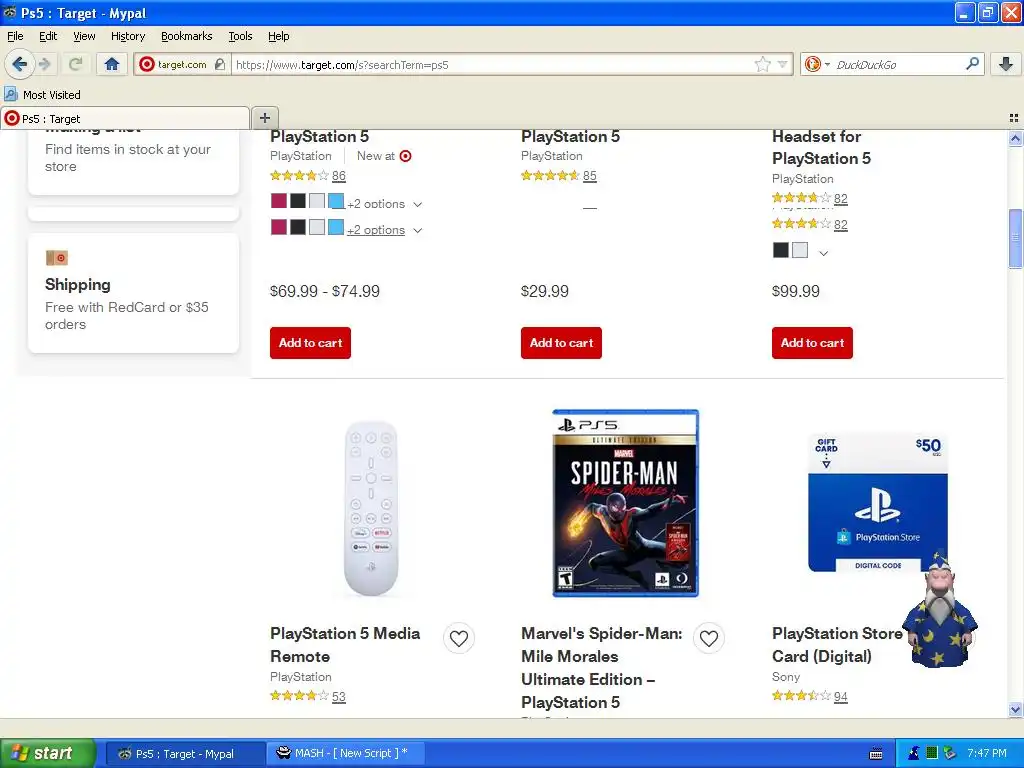Viewport: 1024px width, 768px height.
Task: Click the wizard tray icon in system tray
Action: pyautogui.click(x=914, y=753)
